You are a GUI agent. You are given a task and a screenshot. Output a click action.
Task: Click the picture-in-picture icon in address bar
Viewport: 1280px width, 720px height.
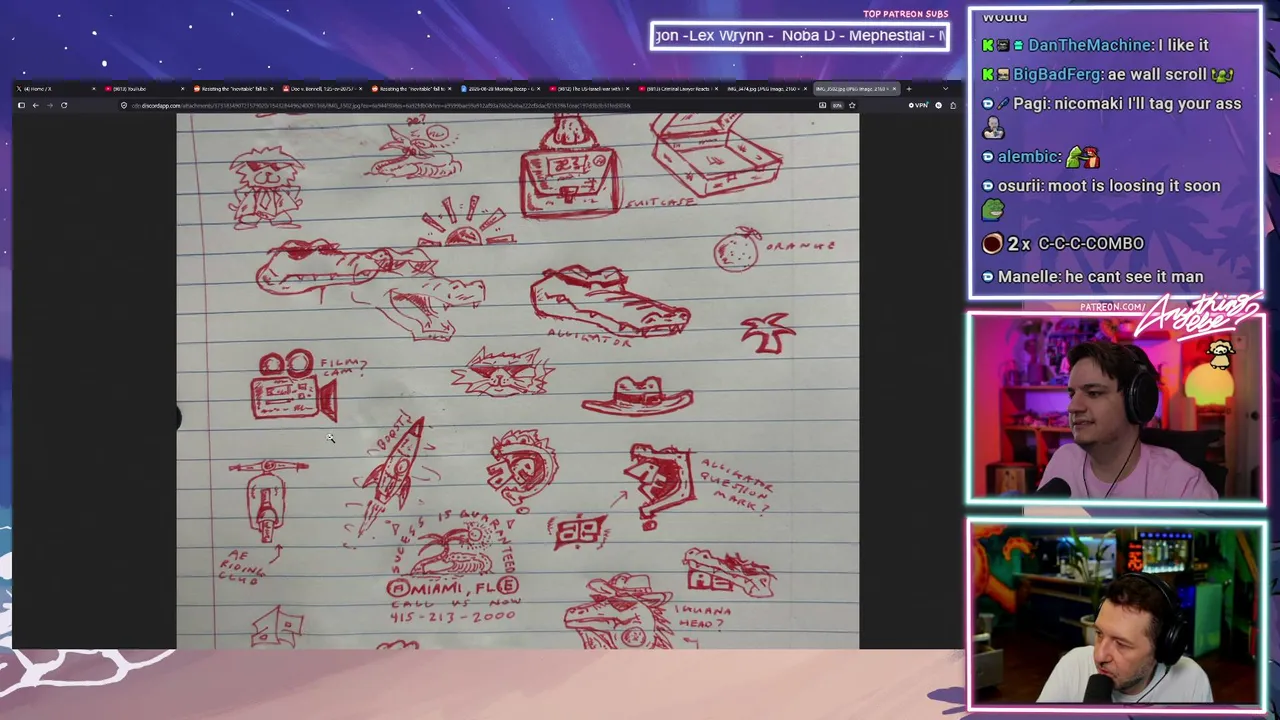point(822,105)
